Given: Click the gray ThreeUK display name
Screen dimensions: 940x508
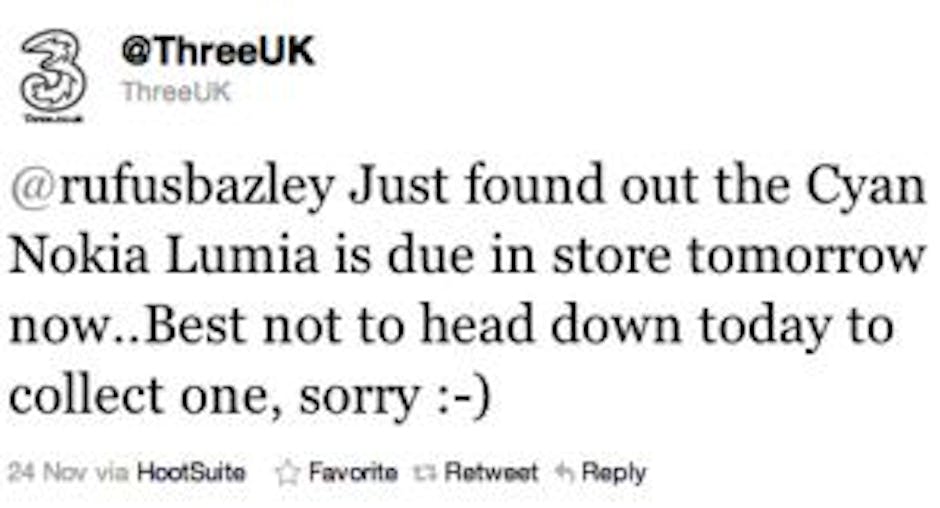Looking at the screenshot, I should coord(176,92).
